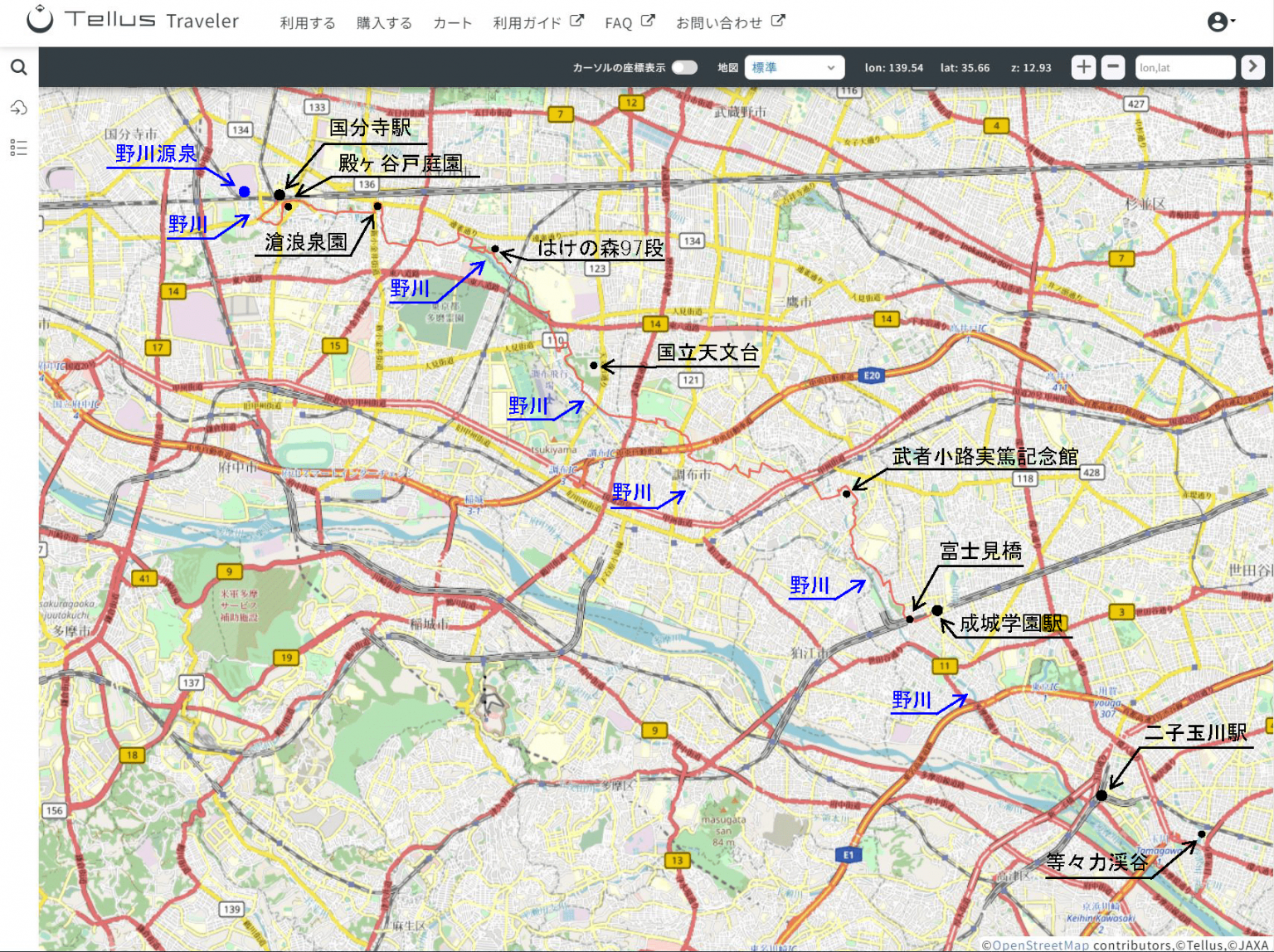Open the FAQ external link
Image resolution: width=1274 pixels, height=952 pixels.
click(x=630, y=22)
